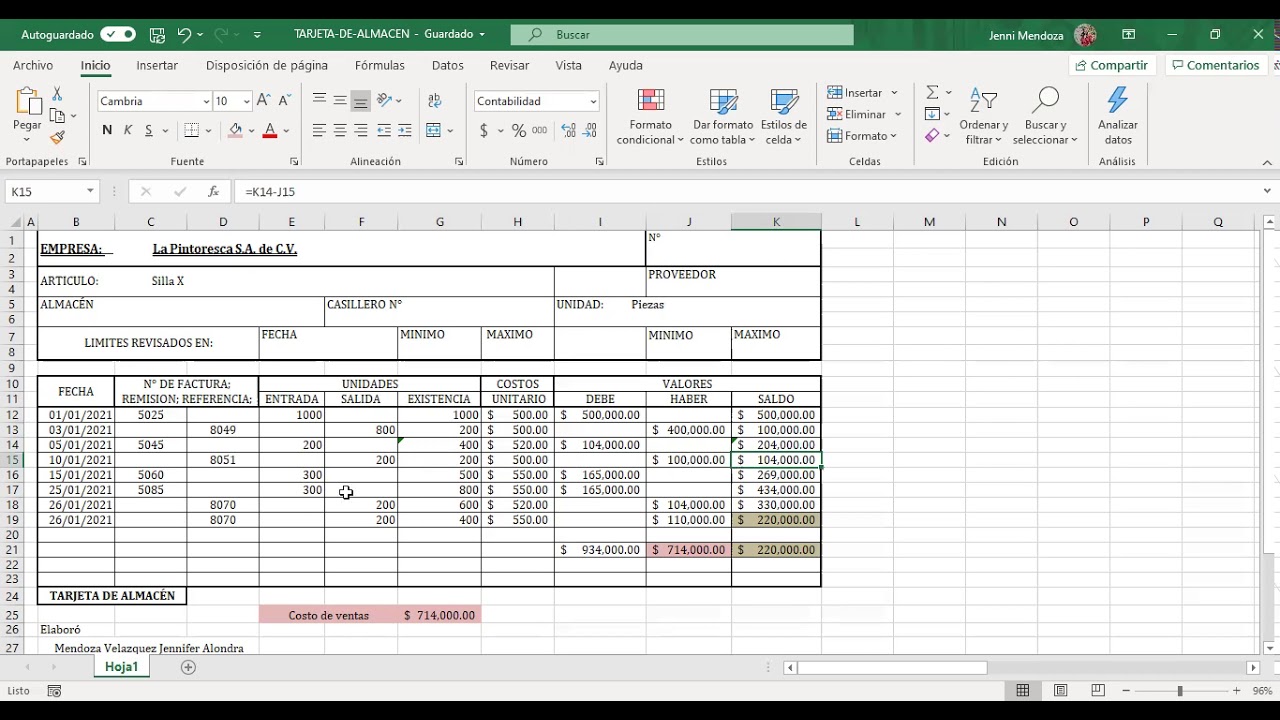Open font color dropdown arrow

click(x=286, y=131)
